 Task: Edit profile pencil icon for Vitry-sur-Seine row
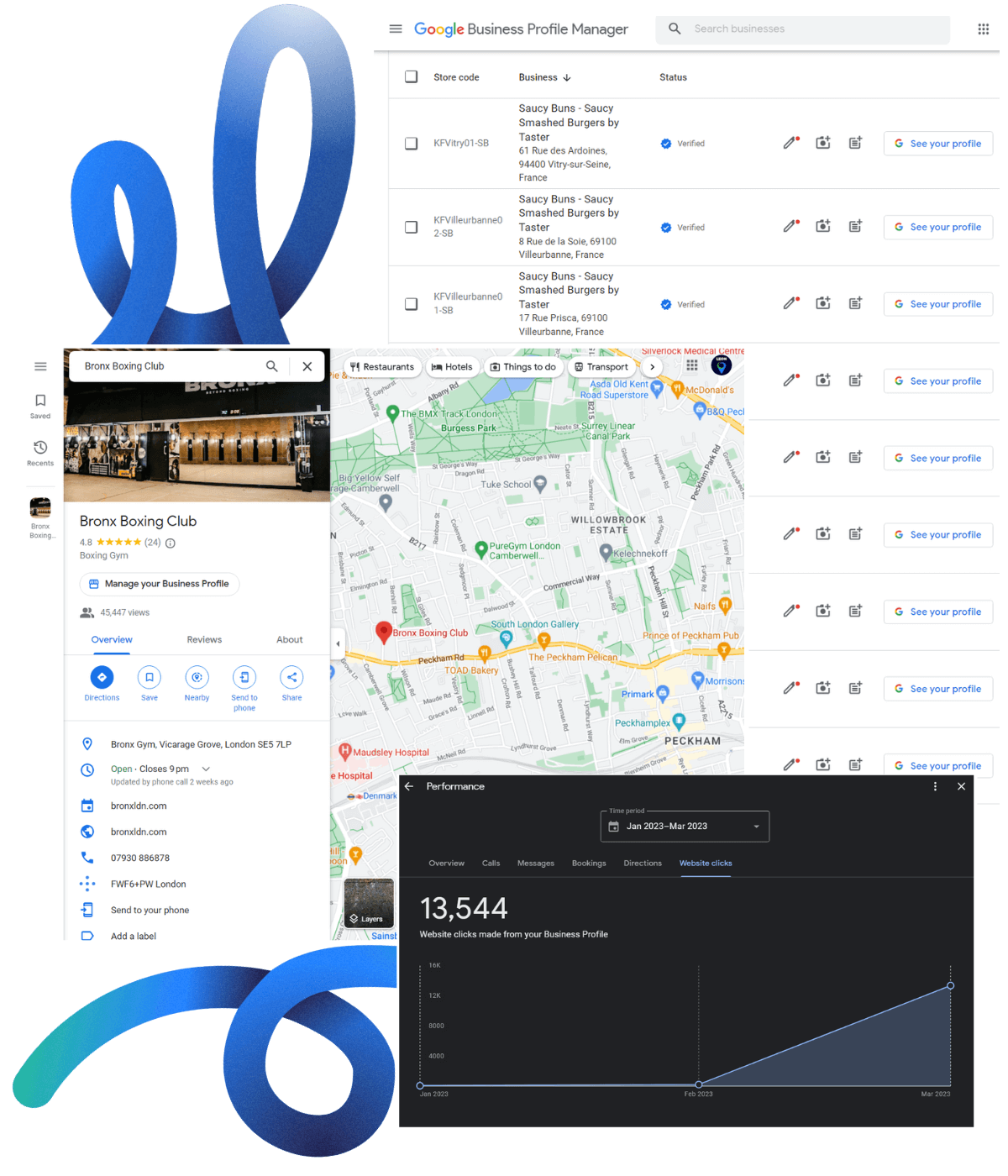pyautogui.click(x=790, y=143)
